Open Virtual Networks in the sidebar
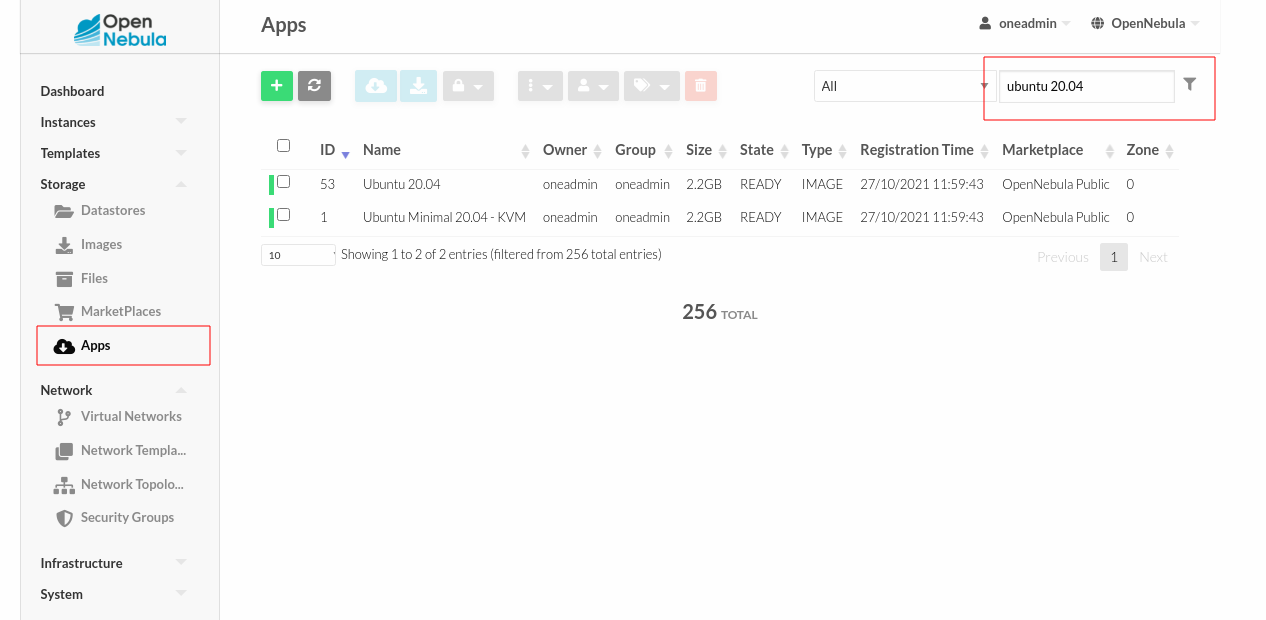Viewport: 1266px width, 620px height. point(131,417)
